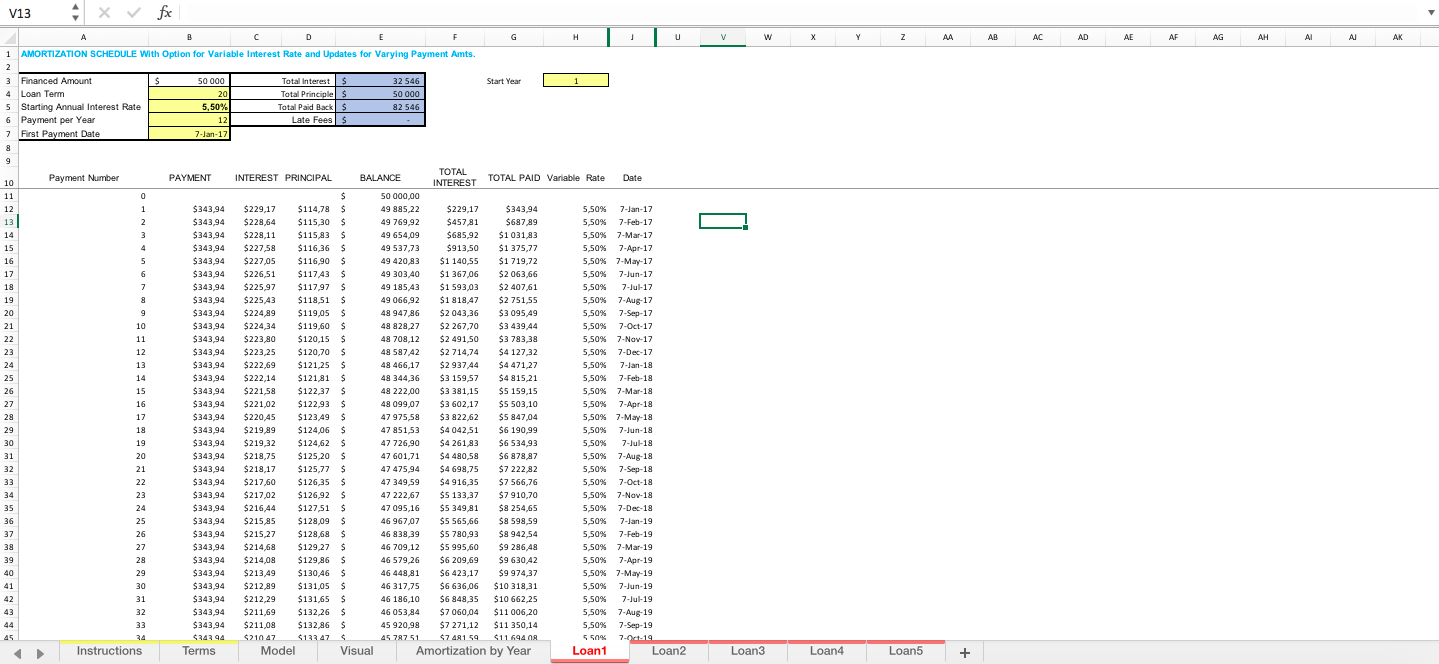Open the Model sheet tab
This screenshot has height=664, width=1439.
277,651
